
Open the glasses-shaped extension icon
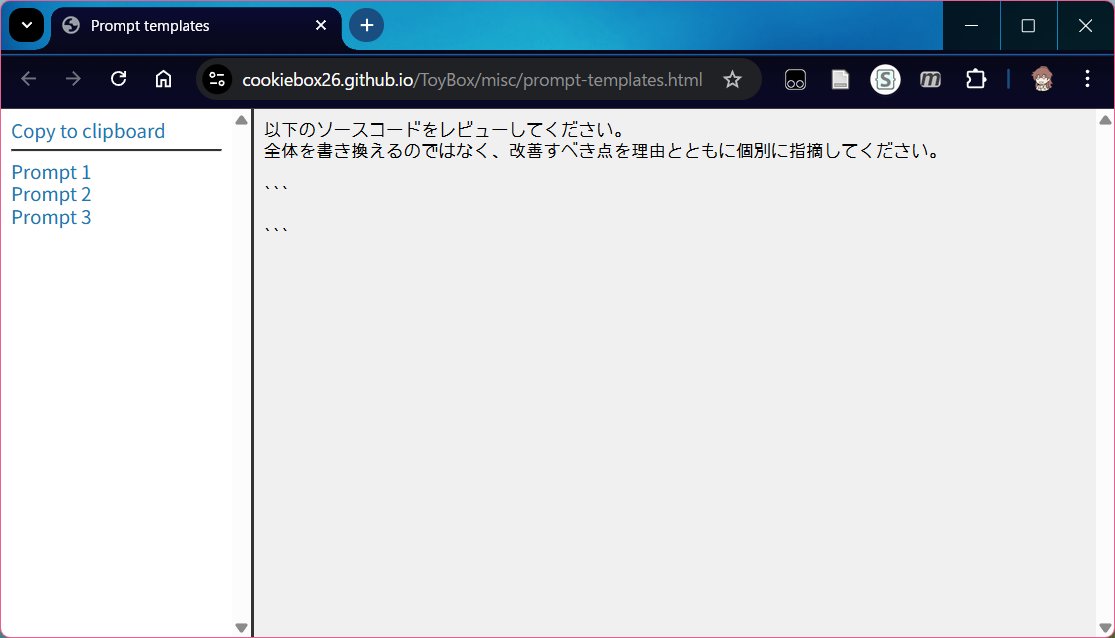pos(795,80)
